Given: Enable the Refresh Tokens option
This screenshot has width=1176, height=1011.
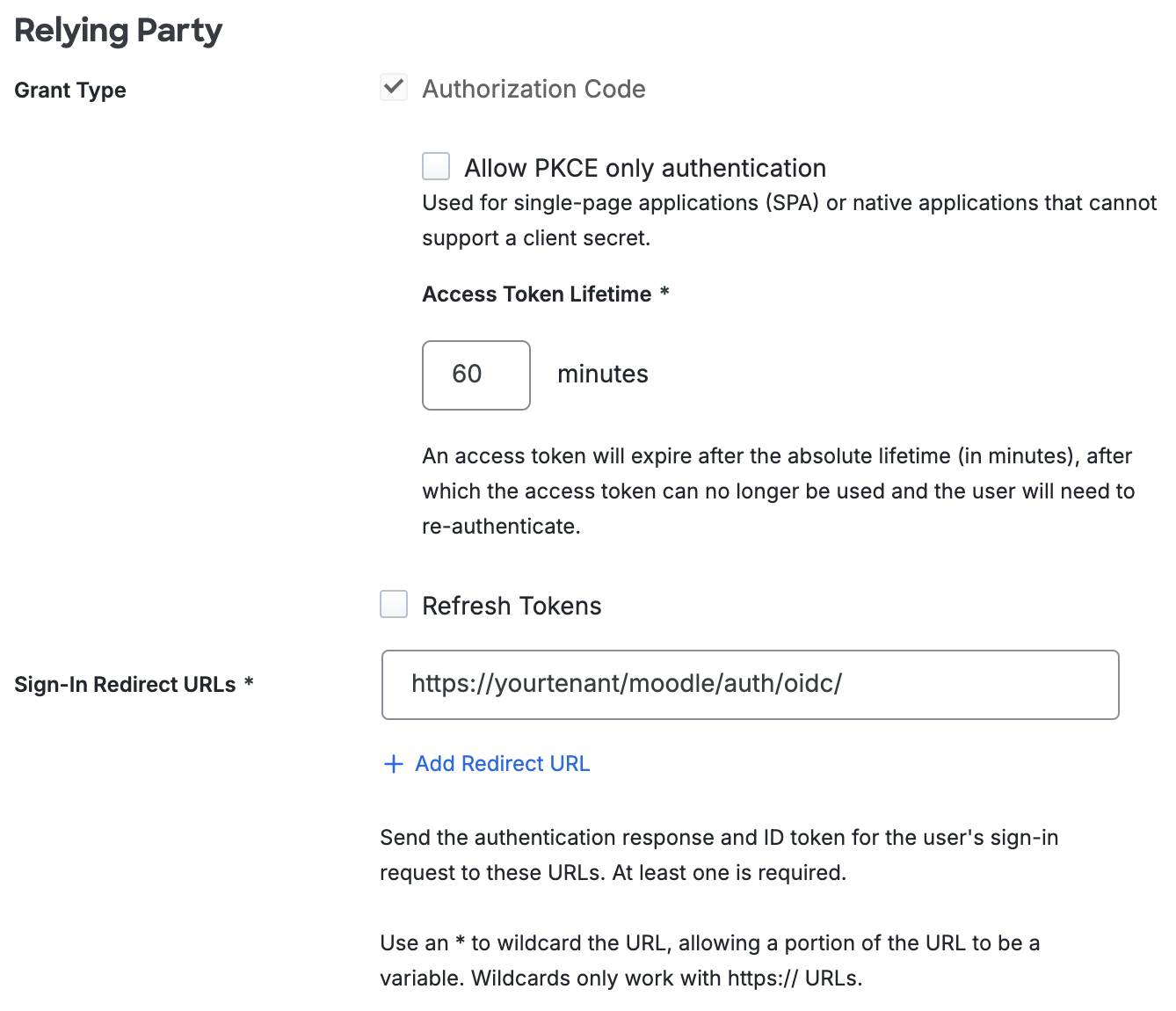Looking at the screenshot, I should point(393,604).
